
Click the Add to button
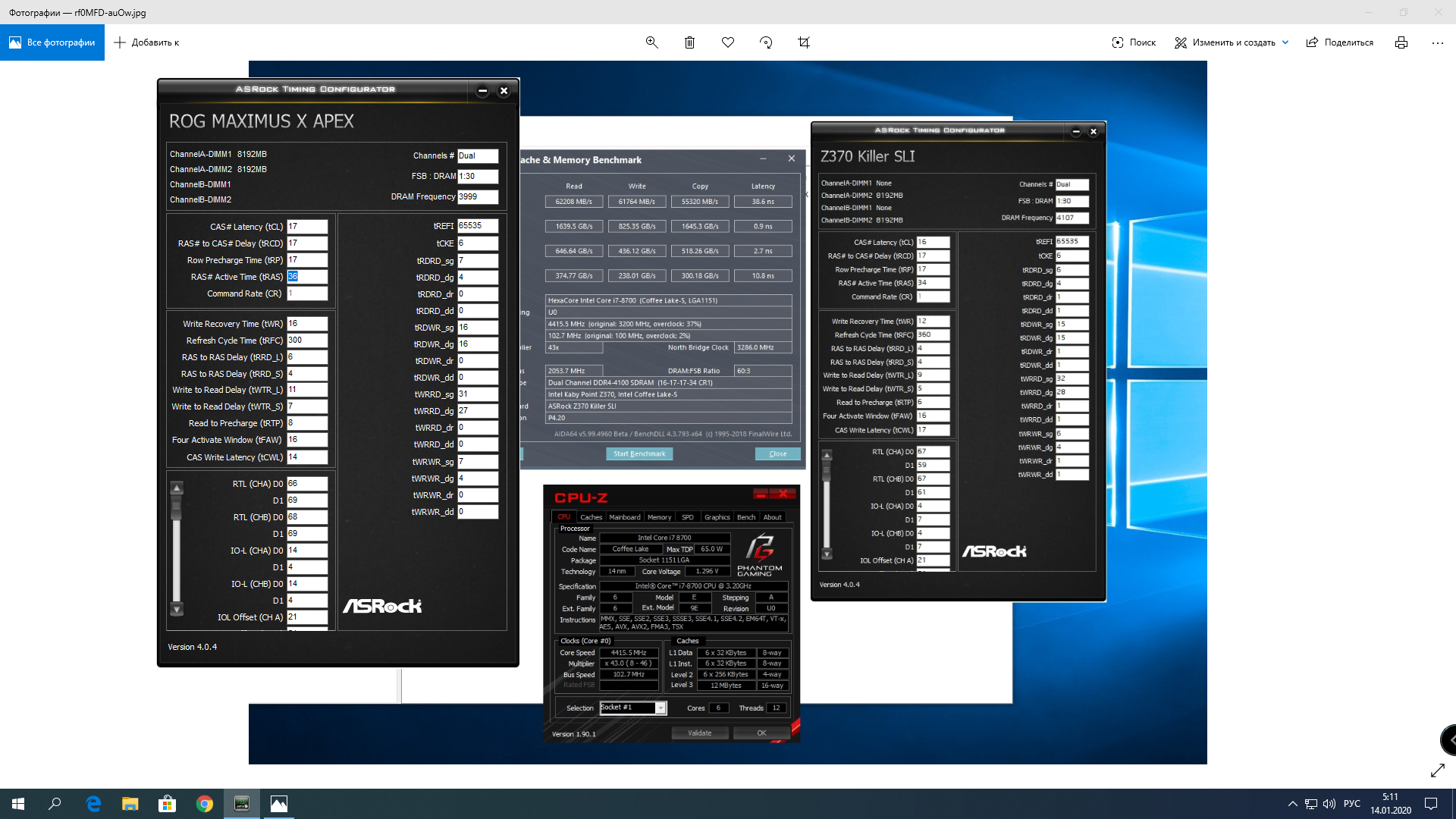tap(146, 42)
